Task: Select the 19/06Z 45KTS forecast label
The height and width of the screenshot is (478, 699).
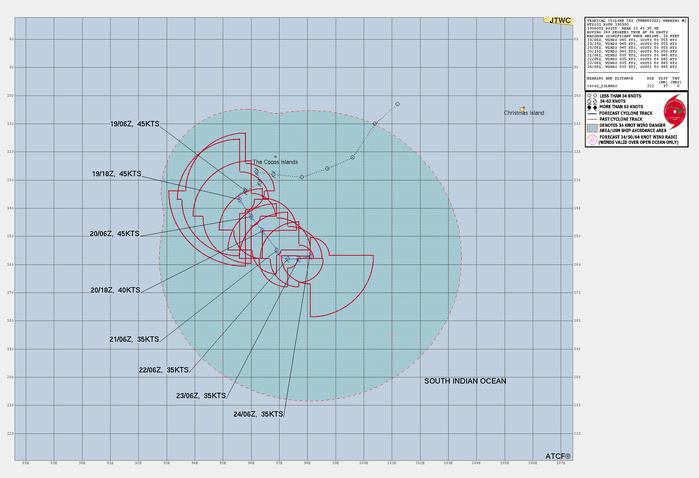Action: (x=135, y=123)
